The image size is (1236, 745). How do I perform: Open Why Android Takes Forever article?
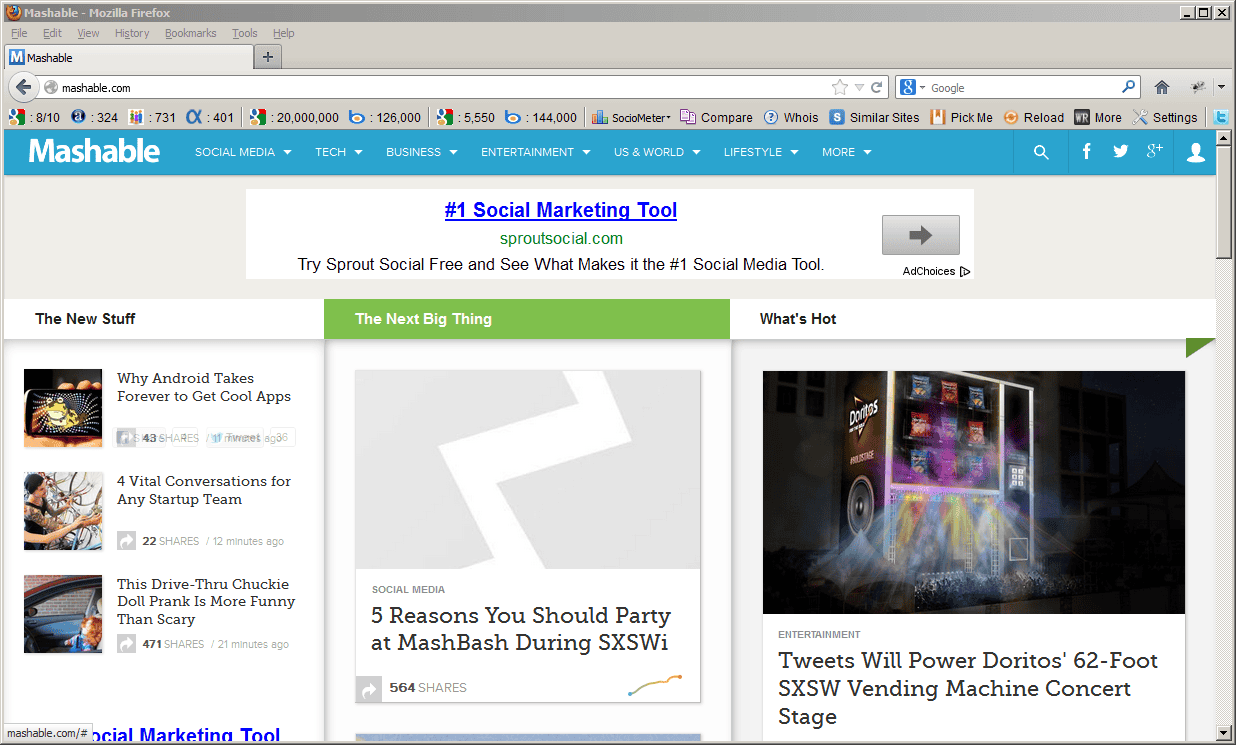[204, 387]
